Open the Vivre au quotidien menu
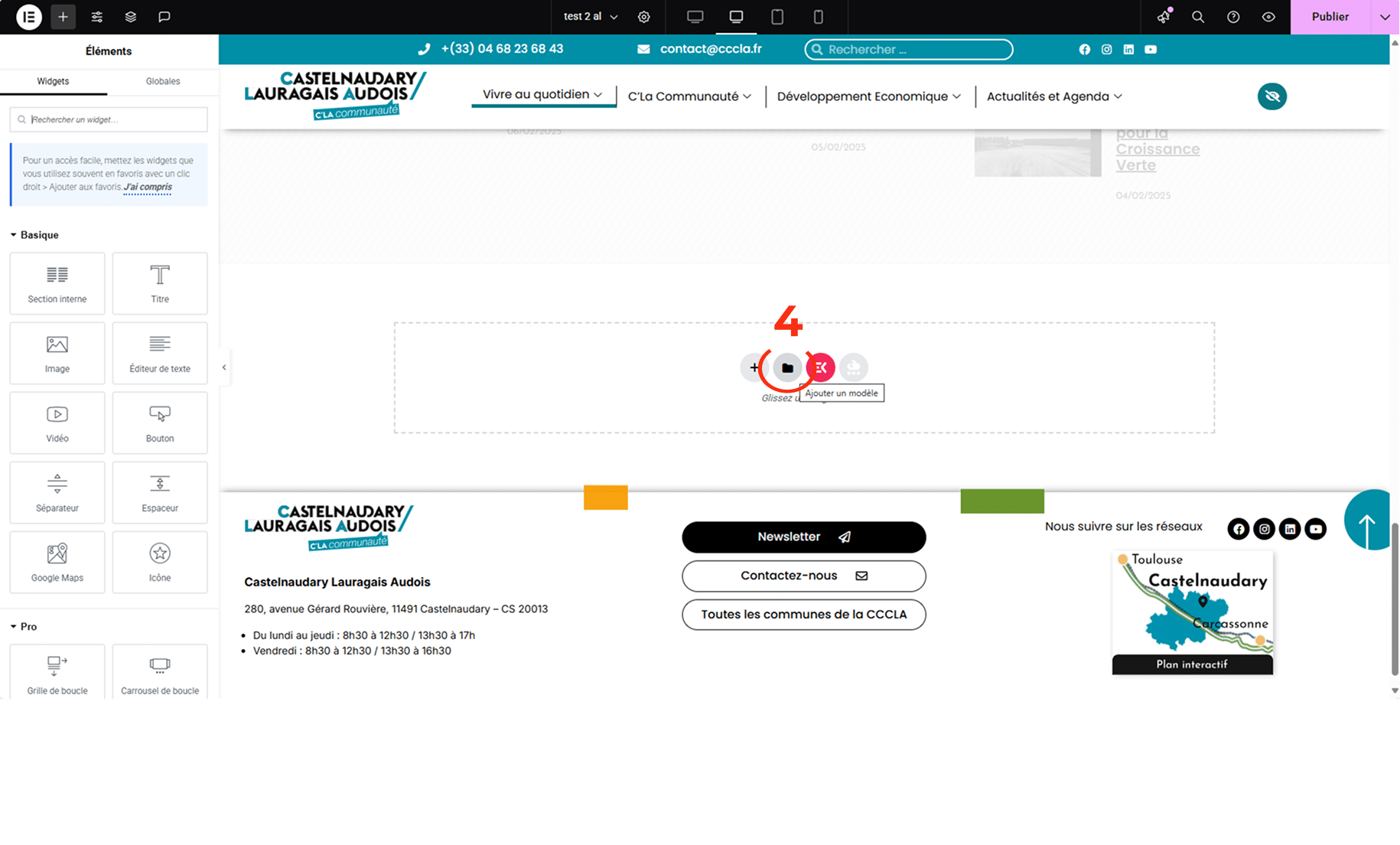The height and width of the screenshot is (845, 1400). click(x=542, y=94)
